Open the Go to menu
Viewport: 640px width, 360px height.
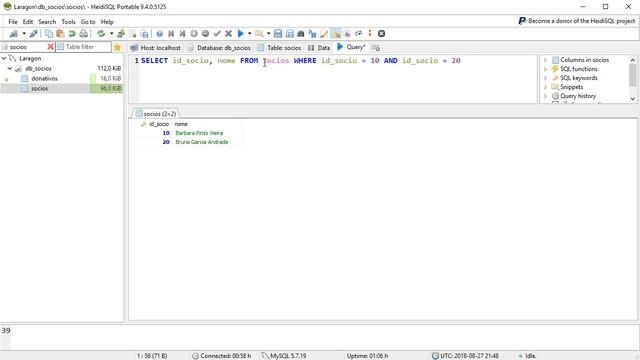(x=88, y=22)
